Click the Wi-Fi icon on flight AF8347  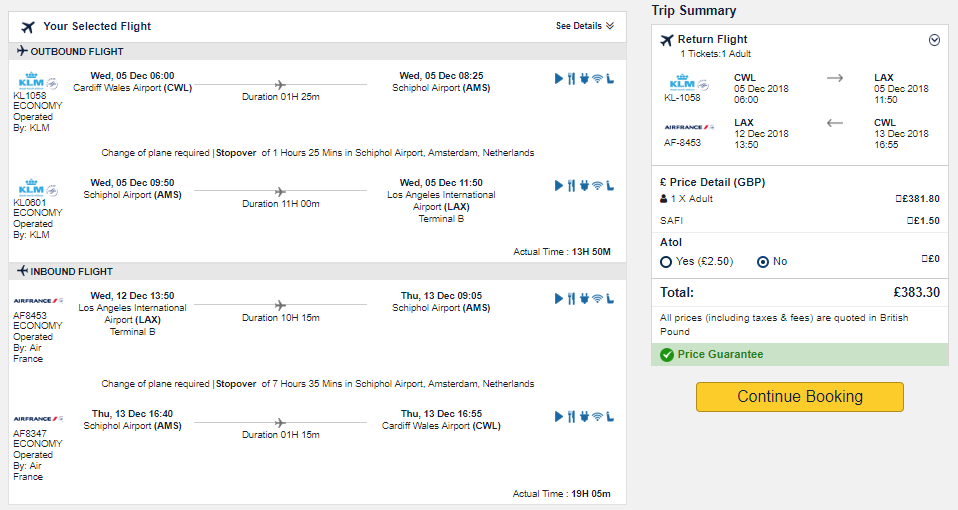[x=598, y=417]
